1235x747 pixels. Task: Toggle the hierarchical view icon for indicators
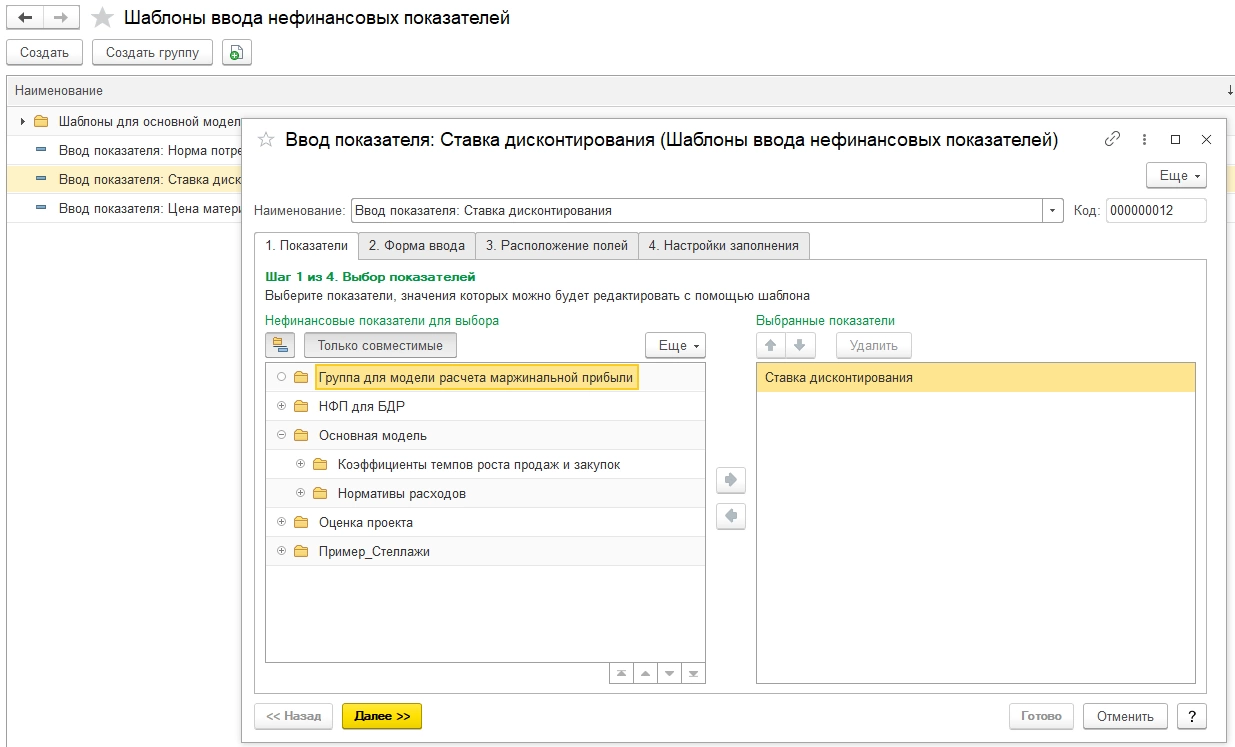pos(280,345)
